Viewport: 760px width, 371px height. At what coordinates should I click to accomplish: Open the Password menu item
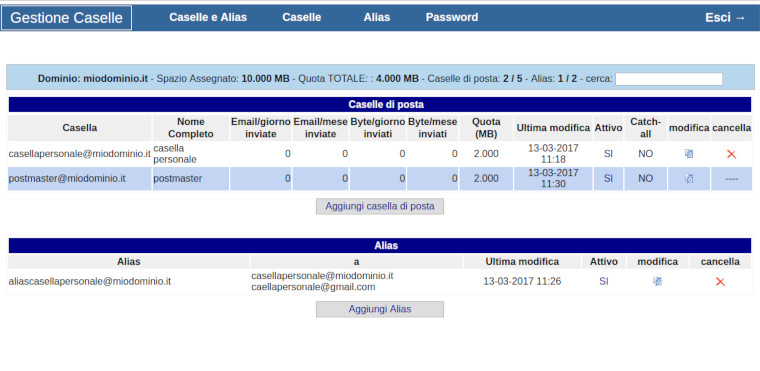pyautogui.click(x=452, y=17)
